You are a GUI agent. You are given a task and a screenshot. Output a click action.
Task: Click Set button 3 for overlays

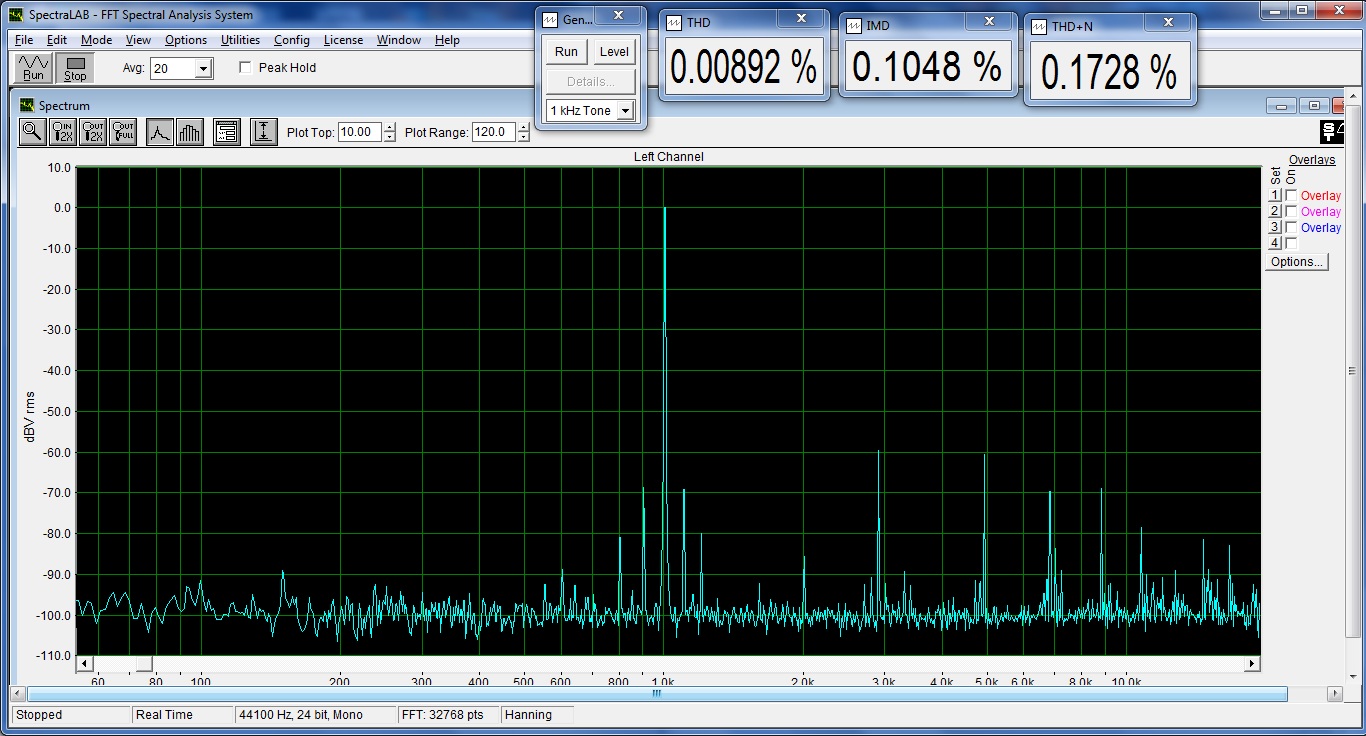[x=1275, y=228]
